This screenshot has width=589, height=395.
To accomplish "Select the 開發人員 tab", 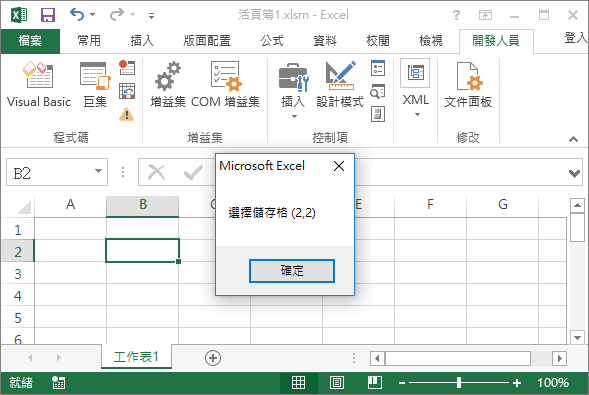I will coord(496,41).
